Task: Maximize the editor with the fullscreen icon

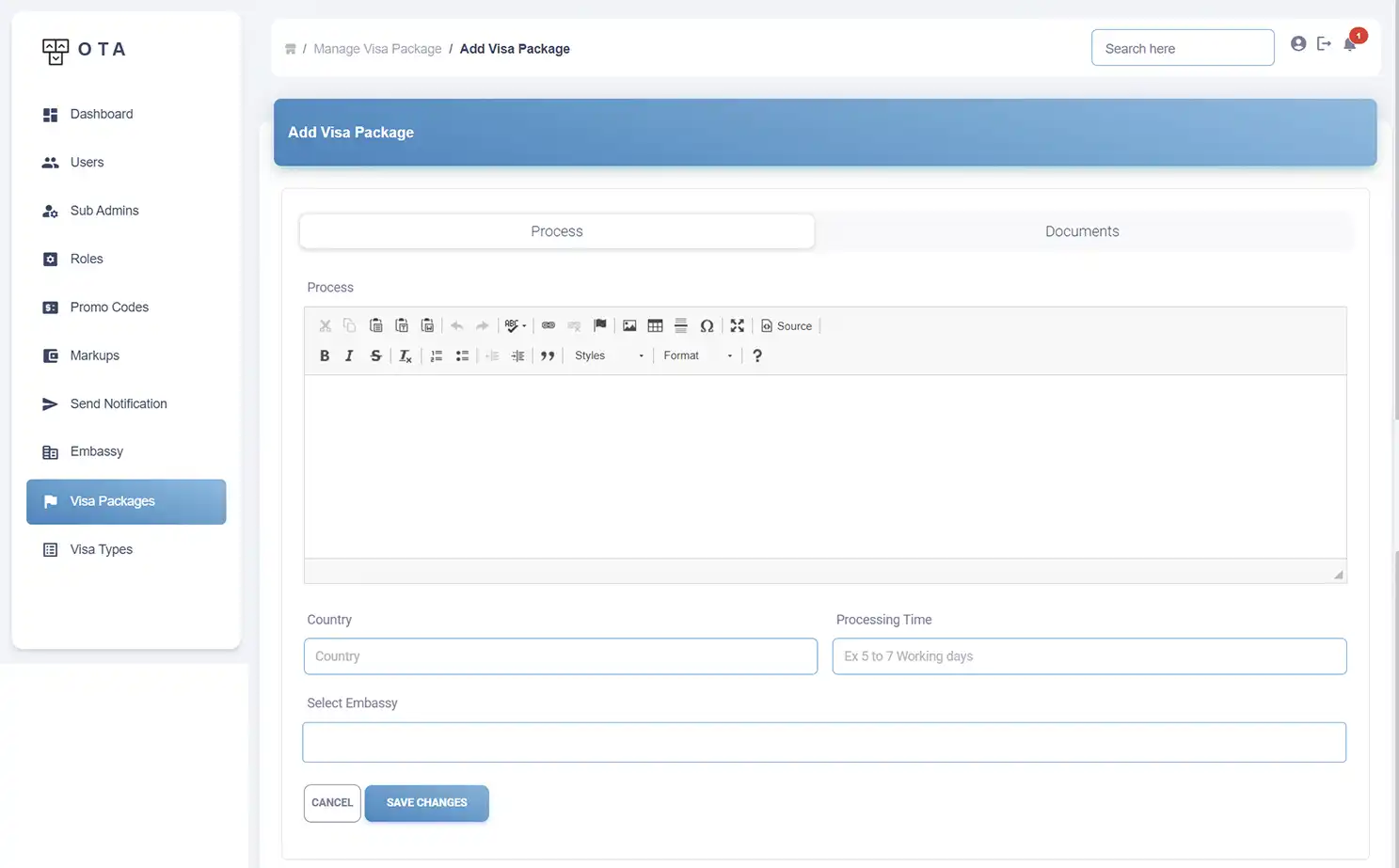Action: (x=737, y=325)
